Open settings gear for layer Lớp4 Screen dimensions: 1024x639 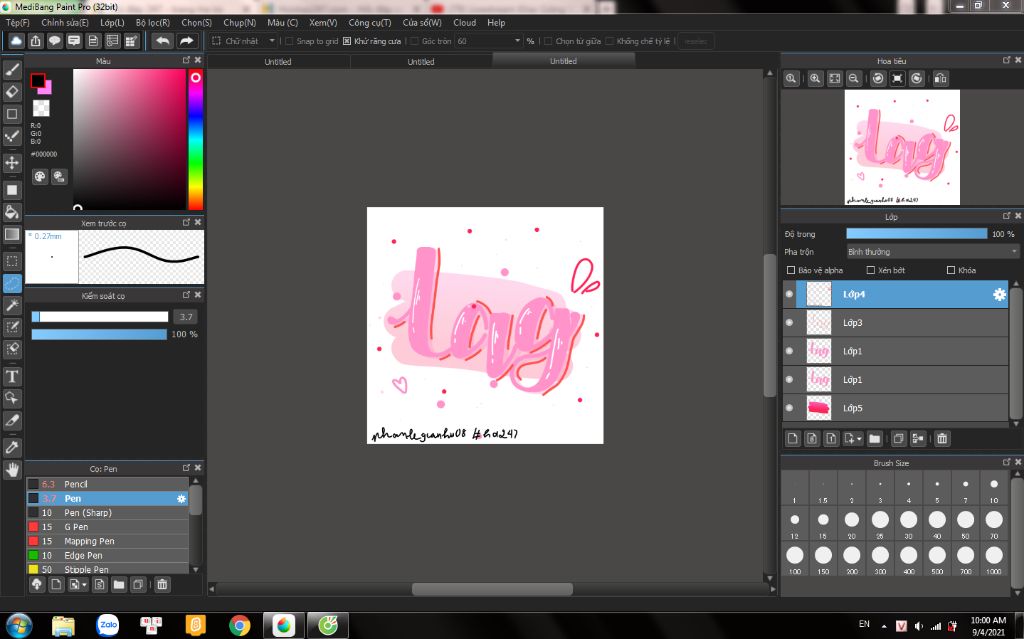click(999, 295)
